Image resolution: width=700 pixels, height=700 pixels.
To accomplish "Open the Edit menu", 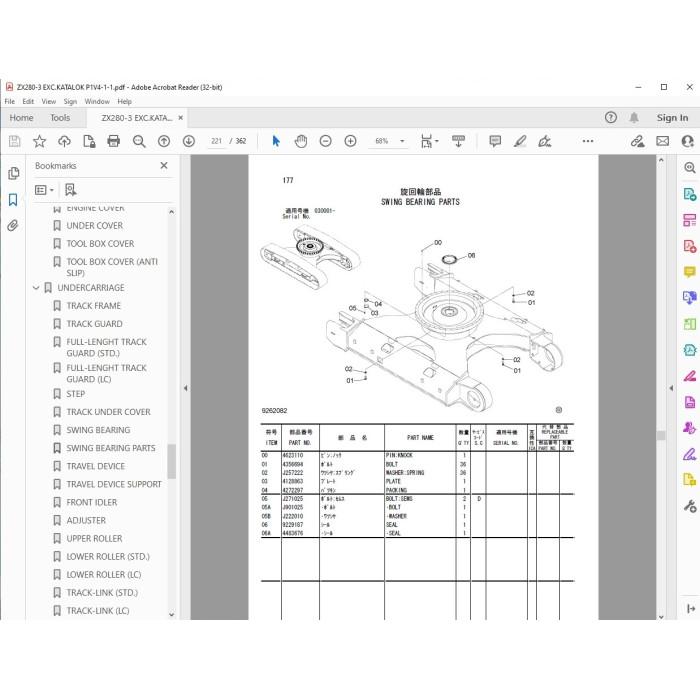I will [x=28, y=102].
